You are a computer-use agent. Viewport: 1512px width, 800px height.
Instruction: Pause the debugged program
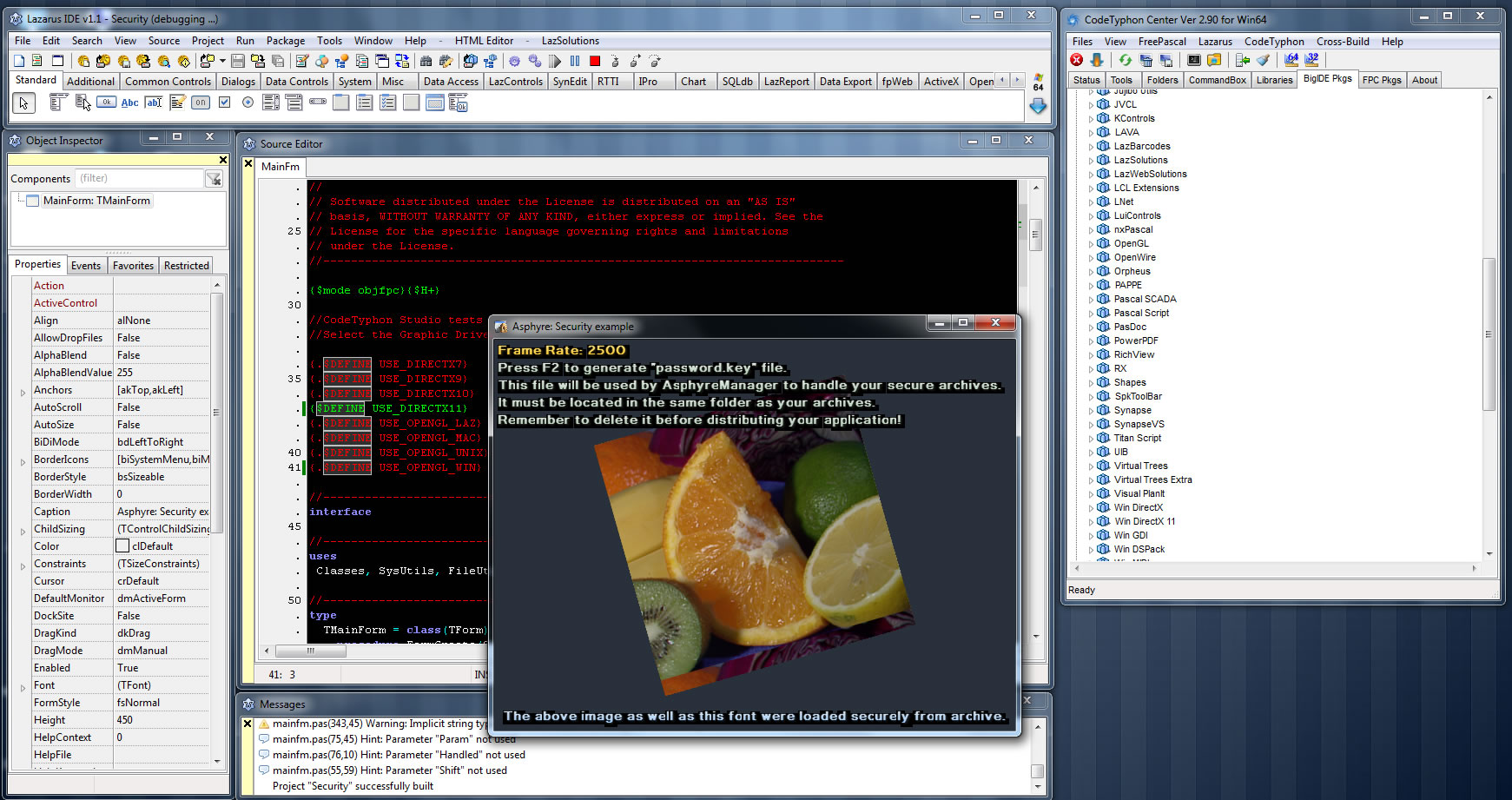[575, 61]
